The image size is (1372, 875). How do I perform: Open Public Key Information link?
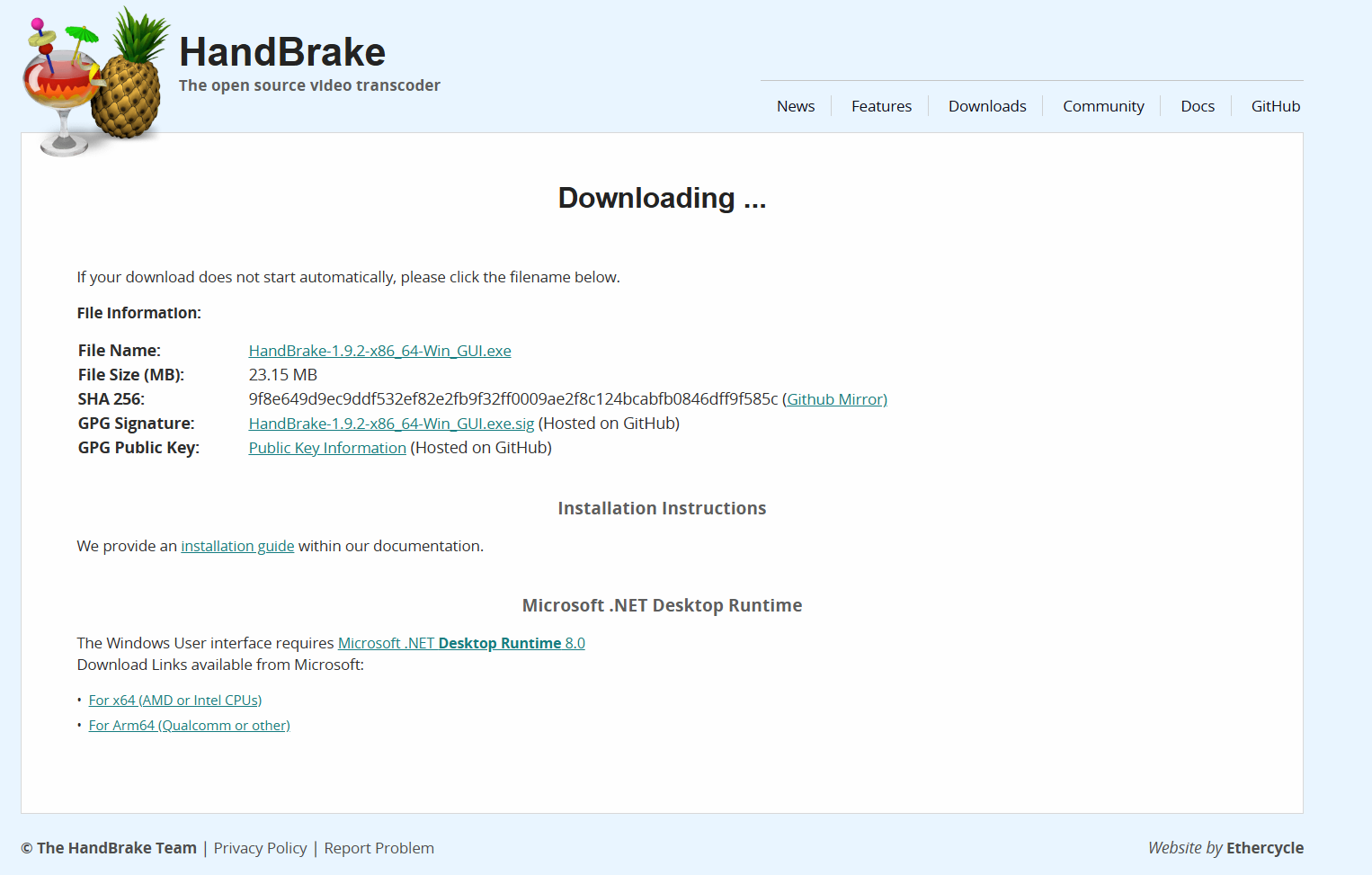pos(327,448)
